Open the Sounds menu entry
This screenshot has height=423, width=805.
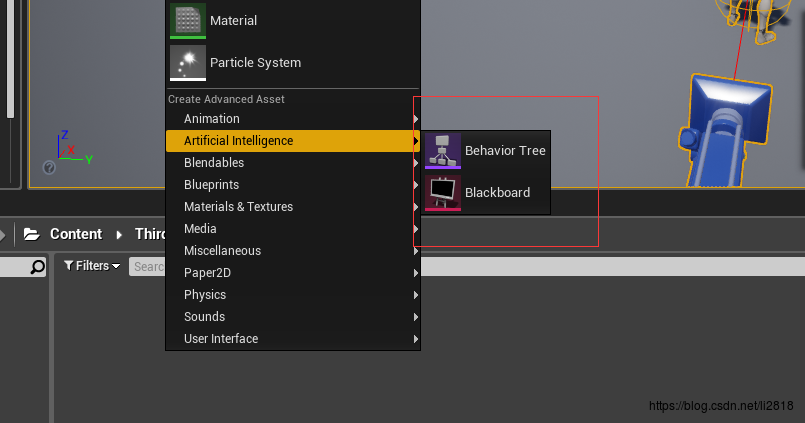click(x=204, y=317)
